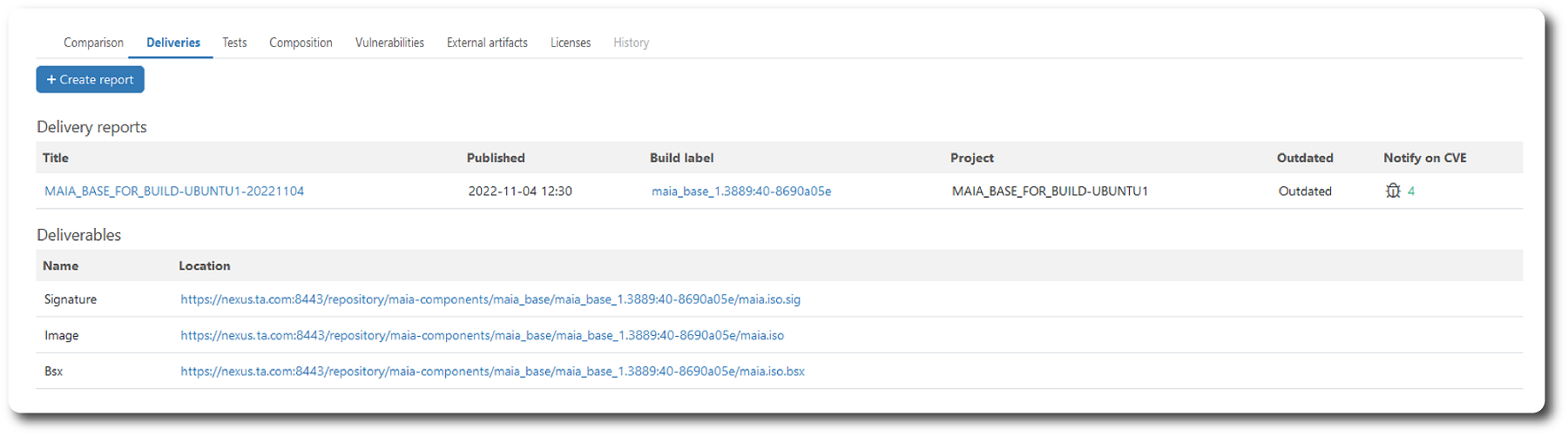Click the Published column header
The image size is (1568, 436).
point(496,158)
